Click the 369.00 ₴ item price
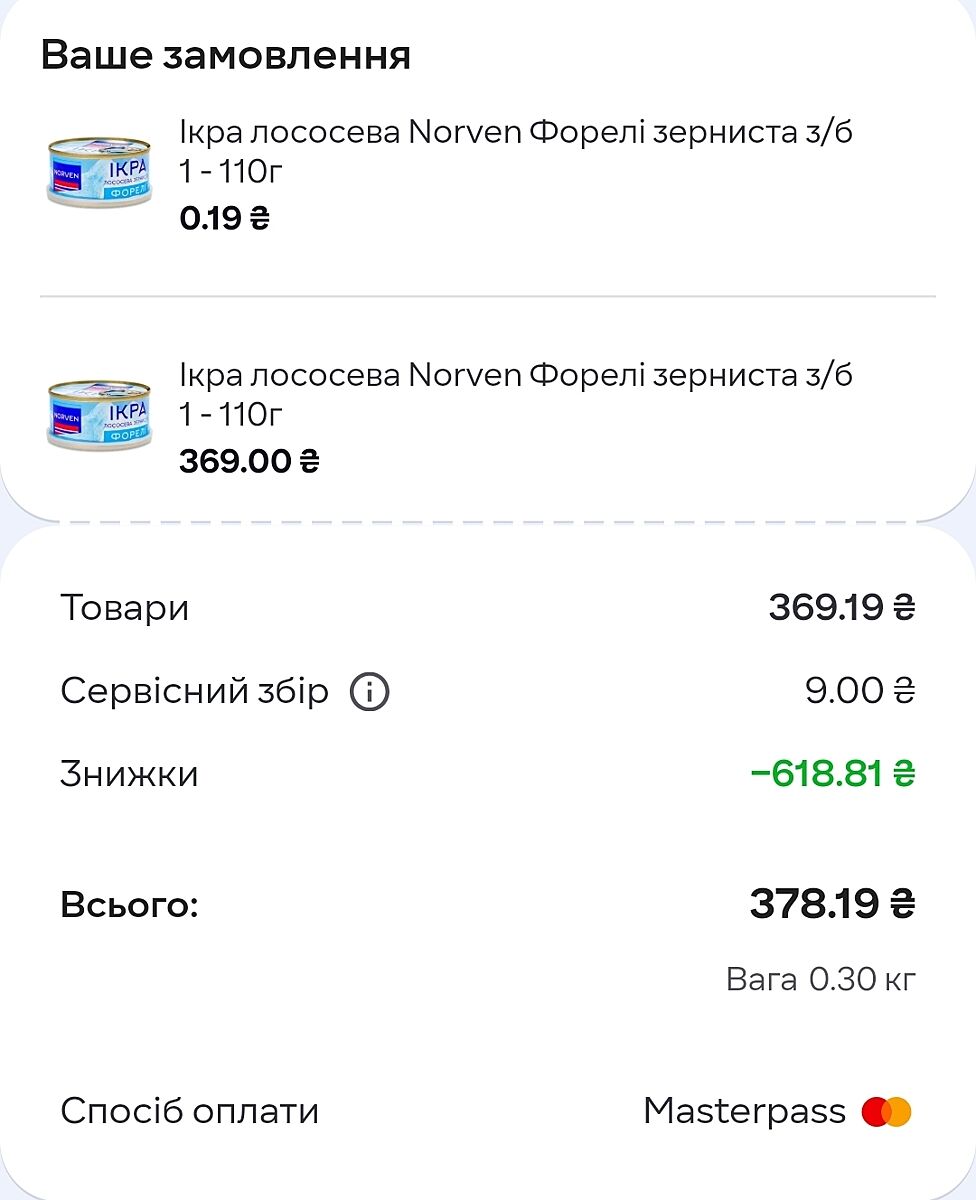 pyautogui.click(x=249, y=461)
